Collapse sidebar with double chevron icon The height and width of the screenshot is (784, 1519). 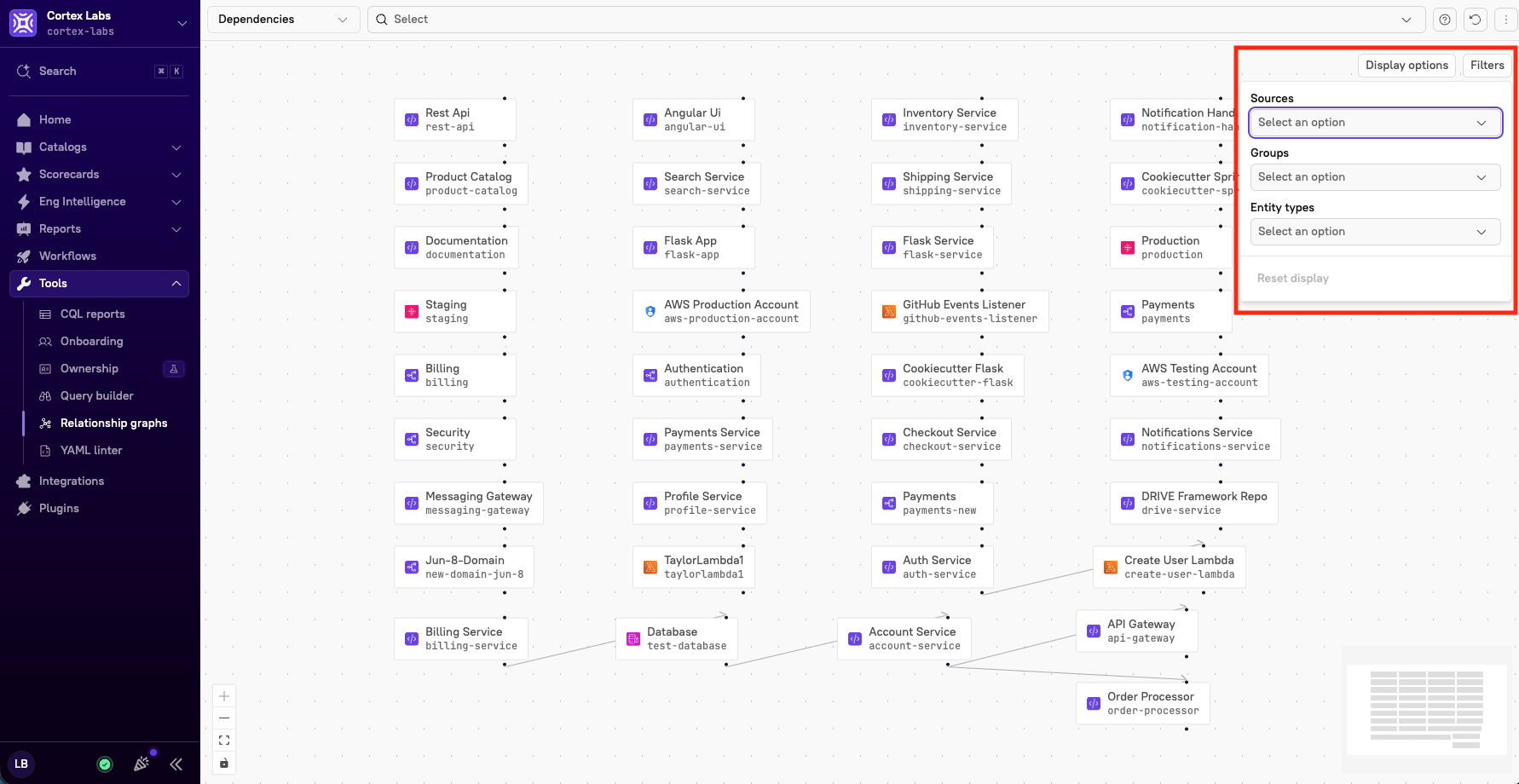coord(176,764)
